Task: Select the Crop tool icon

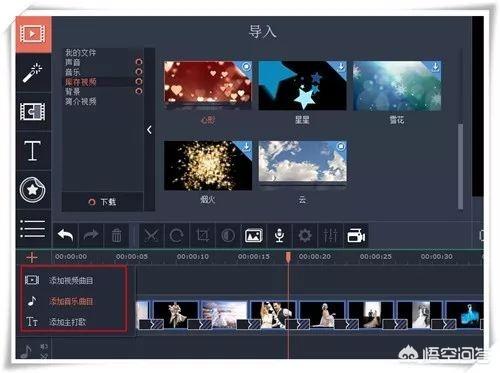Action: (202, 235)
